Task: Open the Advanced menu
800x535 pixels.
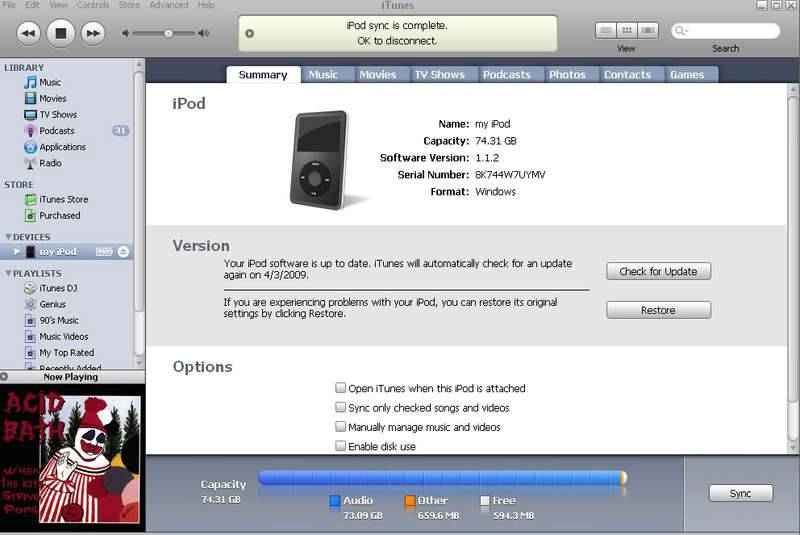Action: (169, 5)
